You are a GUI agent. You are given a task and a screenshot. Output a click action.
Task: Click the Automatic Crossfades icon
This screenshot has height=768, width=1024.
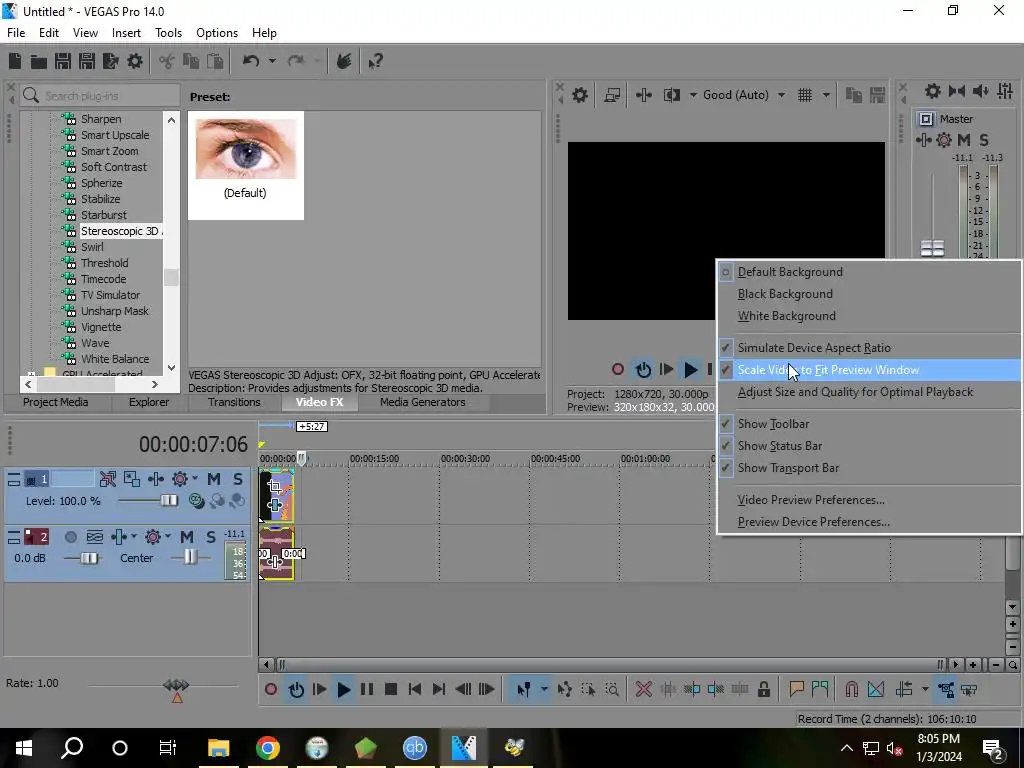[876, 690]
